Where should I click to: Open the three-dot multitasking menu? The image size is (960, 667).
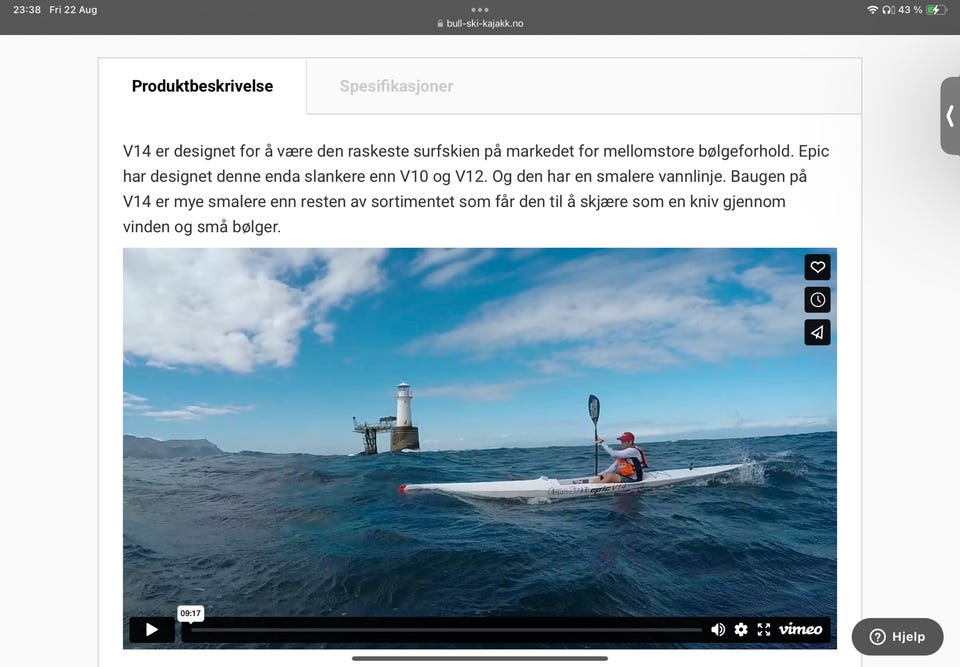coord(480,9)
